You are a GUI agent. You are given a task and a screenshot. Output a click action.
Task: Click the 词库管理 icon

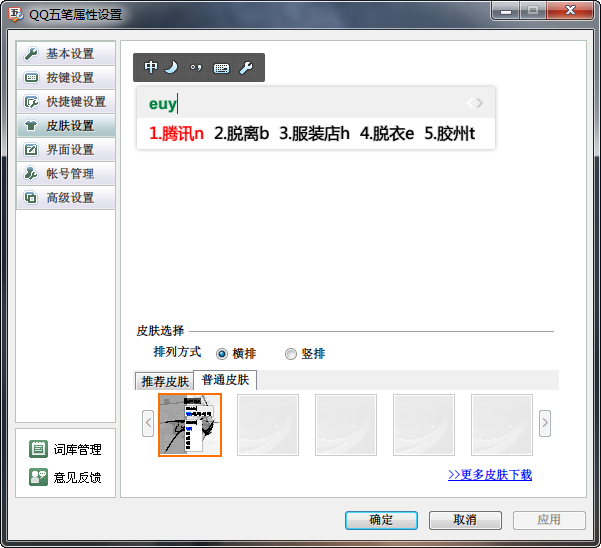tap(38, 449)
